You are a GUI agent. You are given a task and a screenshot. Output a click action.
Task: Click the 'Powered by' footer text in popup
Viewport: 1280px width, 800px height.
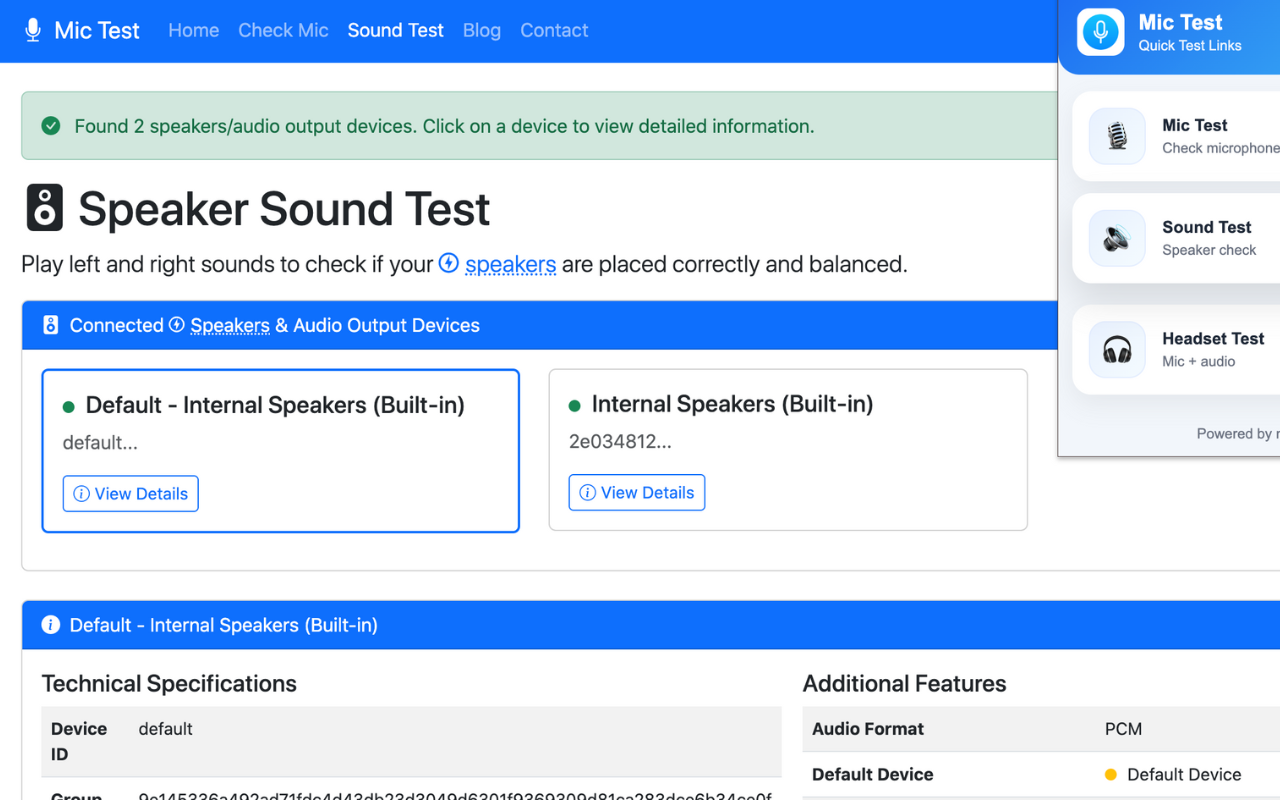[x=1236, y=434]
